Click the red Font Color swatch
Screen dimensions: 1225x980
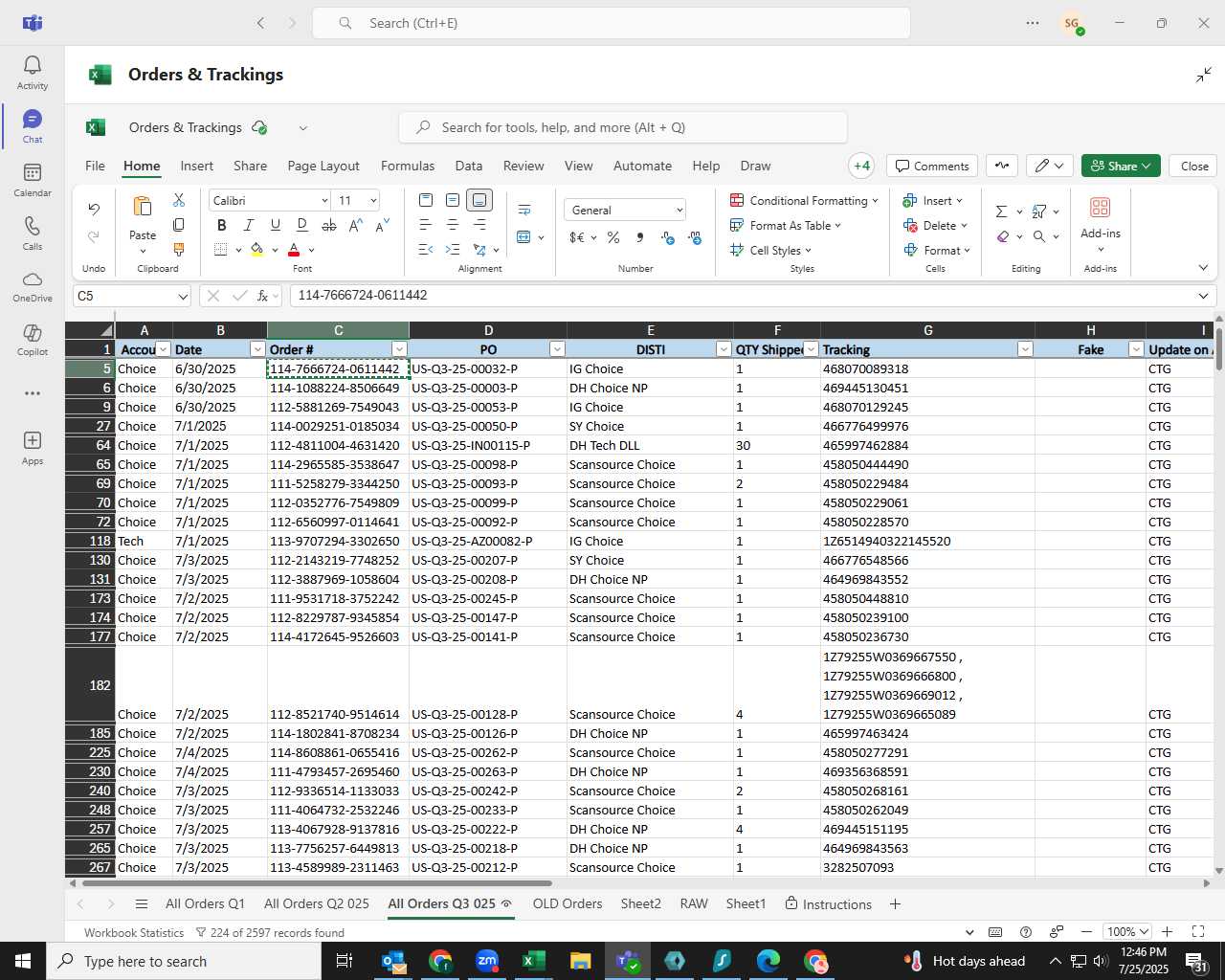coord(294,250)
